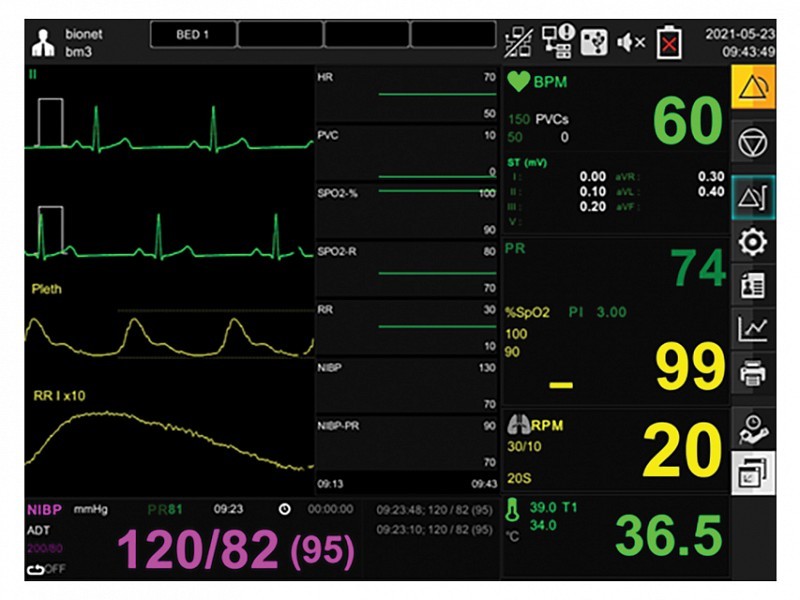800x600 pixels.
Task: Open the patient information card icon
Action: tap(753, 285)
